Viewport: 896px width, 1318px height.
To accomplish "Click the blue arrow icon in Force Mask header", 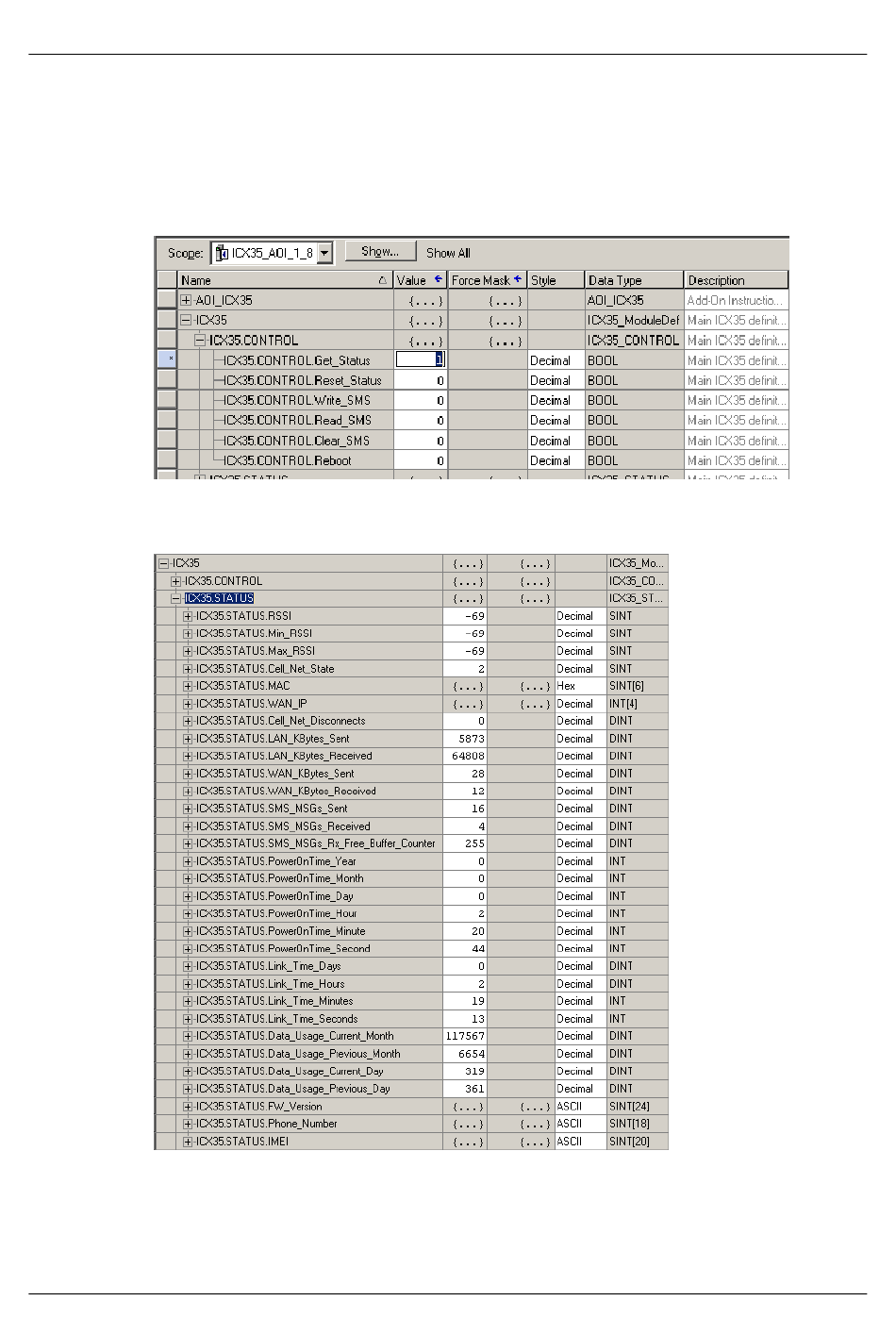I will (518, 279).
